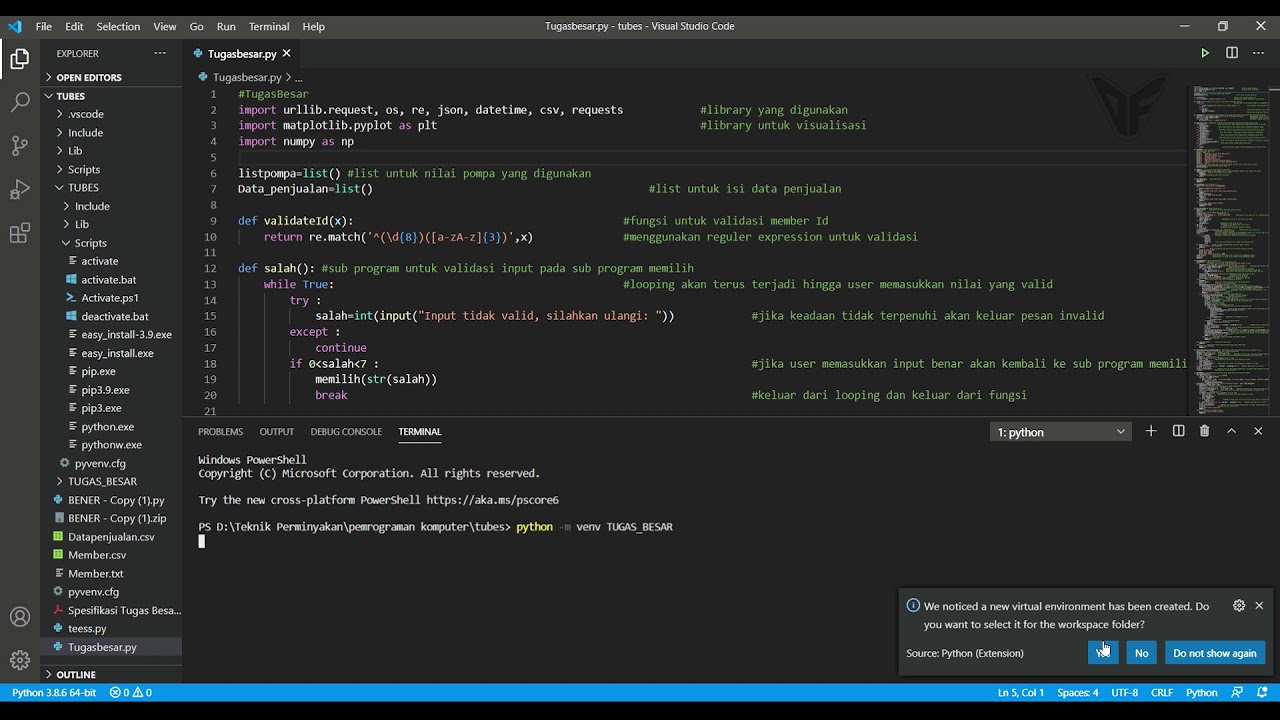Screen dimensions: 1280x720
Task: Select the terminal '1: python' dropdown
Action: [x=1061, y=432]
